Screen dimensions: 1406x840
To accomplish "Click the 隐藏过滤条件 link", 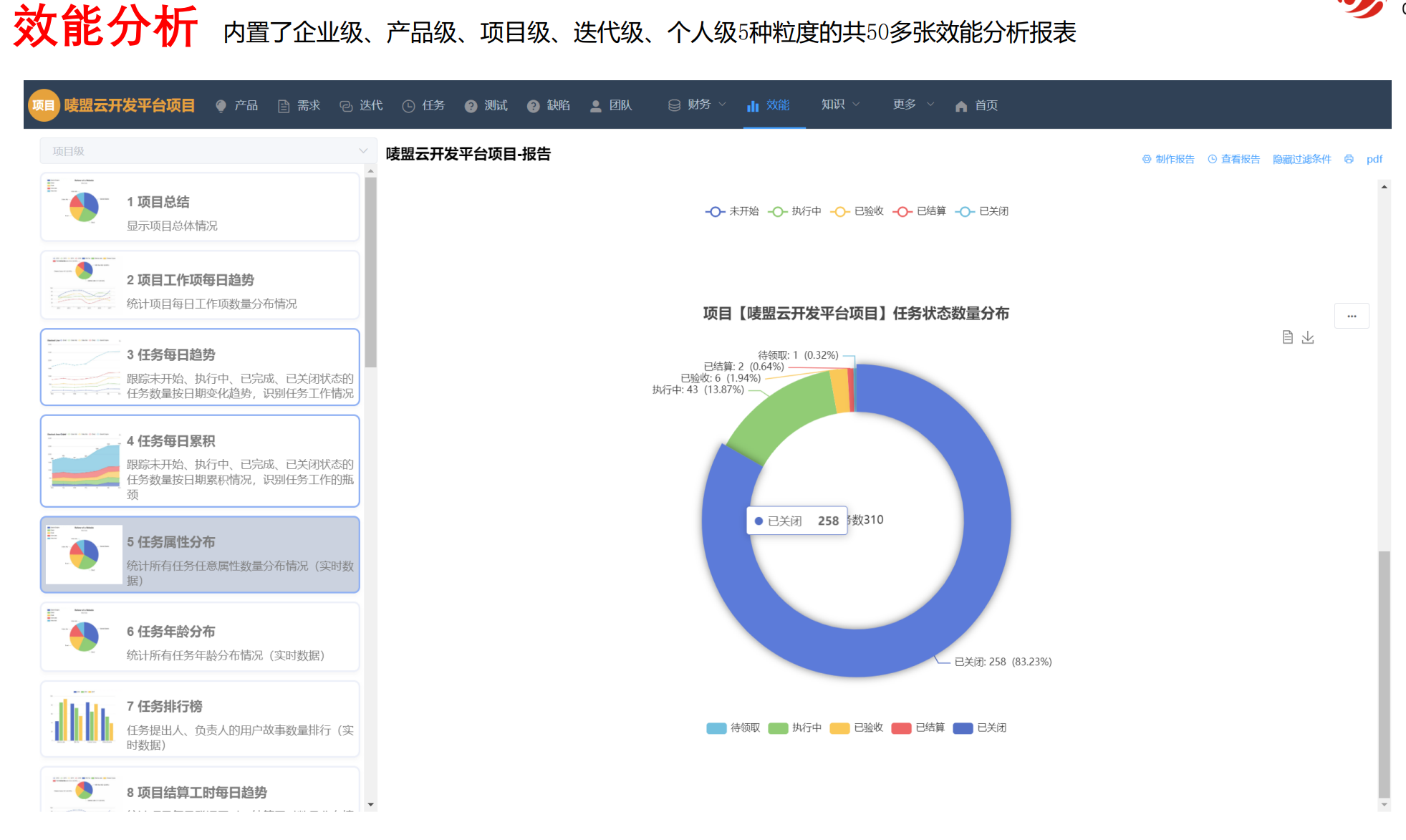I will pos(1301,159).
